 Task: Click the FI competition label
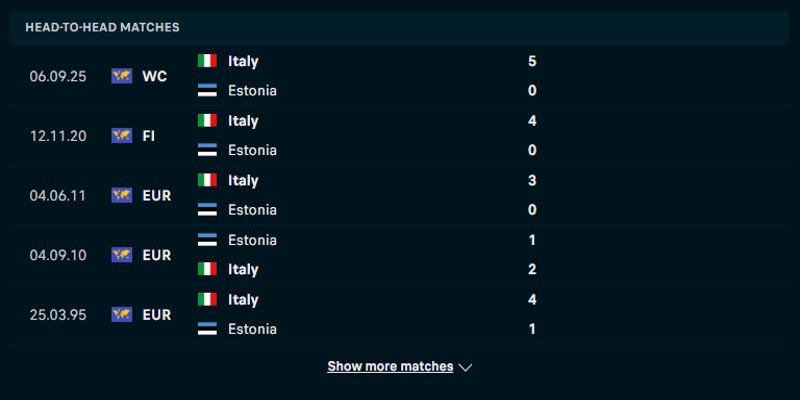coord(148,136)
